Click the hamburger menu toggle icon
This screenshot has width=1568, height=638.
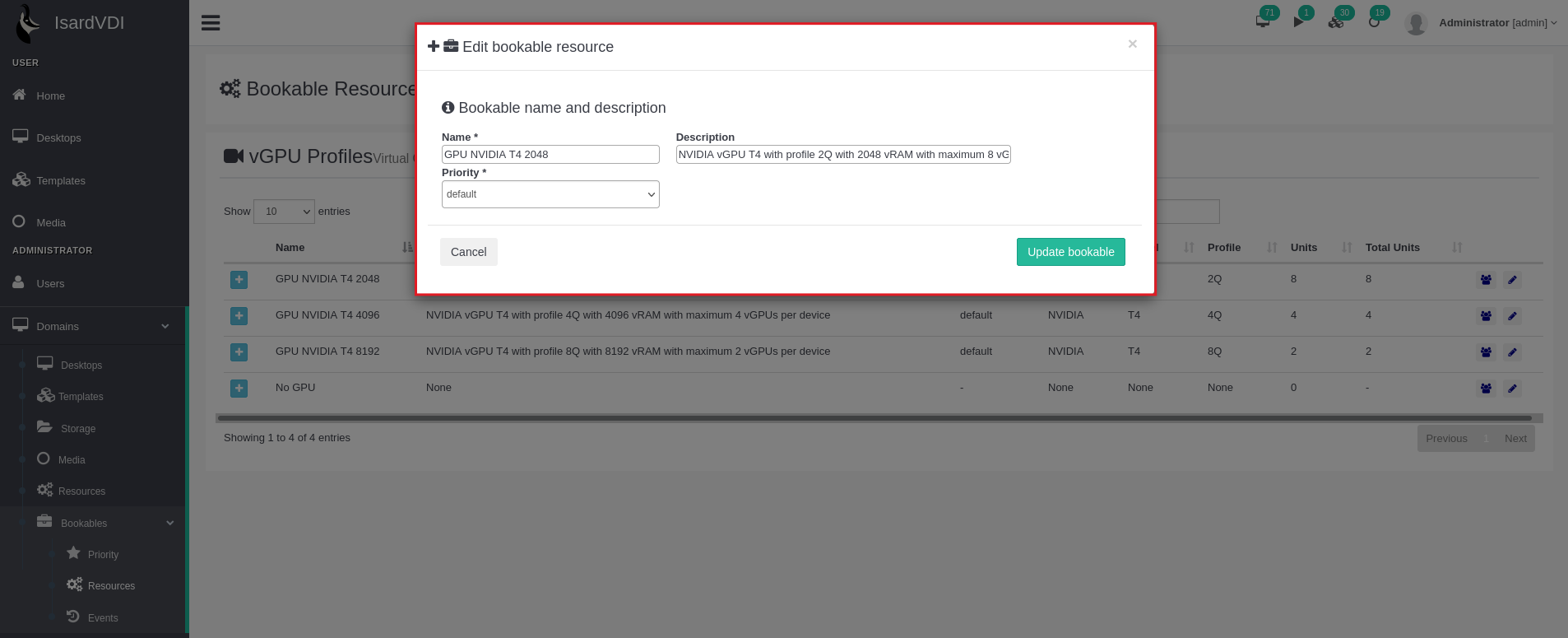(x=211, y=23)
